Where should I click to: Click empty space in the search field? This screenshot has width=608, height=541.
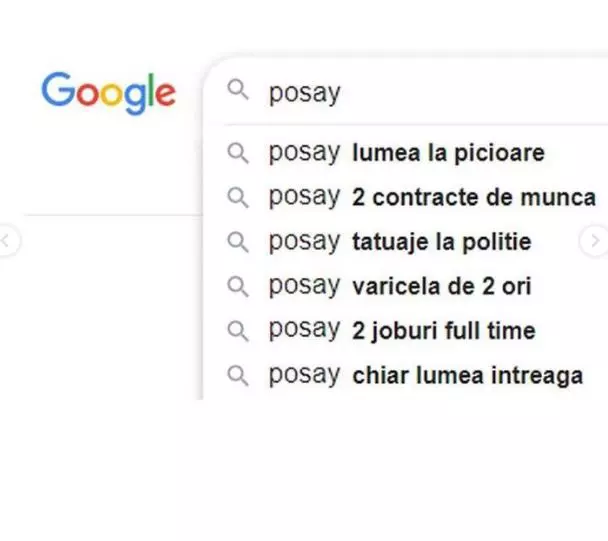point(470,92)
